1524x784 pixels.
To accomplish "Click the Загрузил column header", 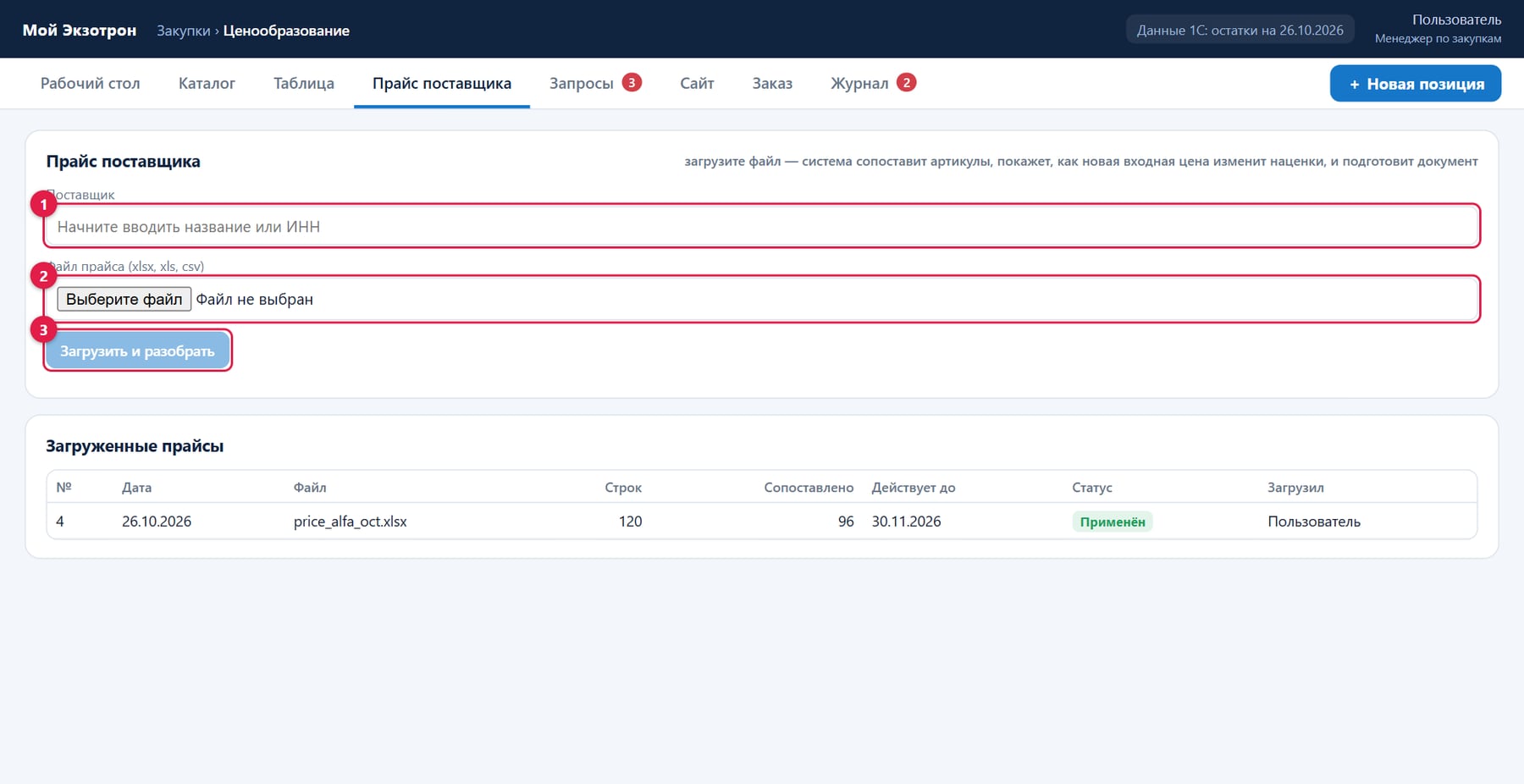I will tap(1295, 488).
